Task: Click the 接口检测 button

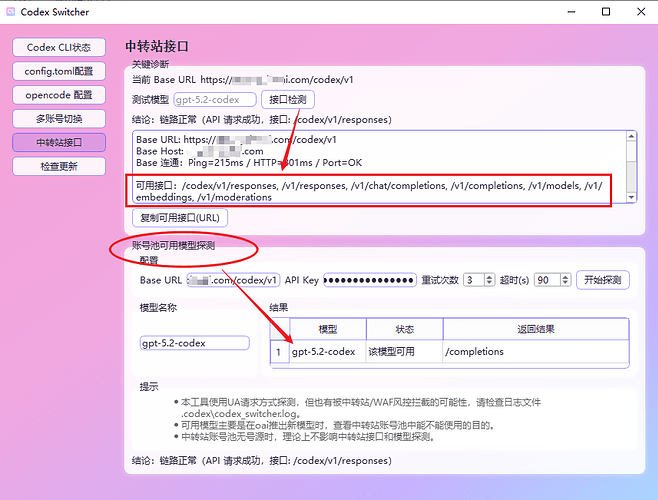Action: point(287,100)
